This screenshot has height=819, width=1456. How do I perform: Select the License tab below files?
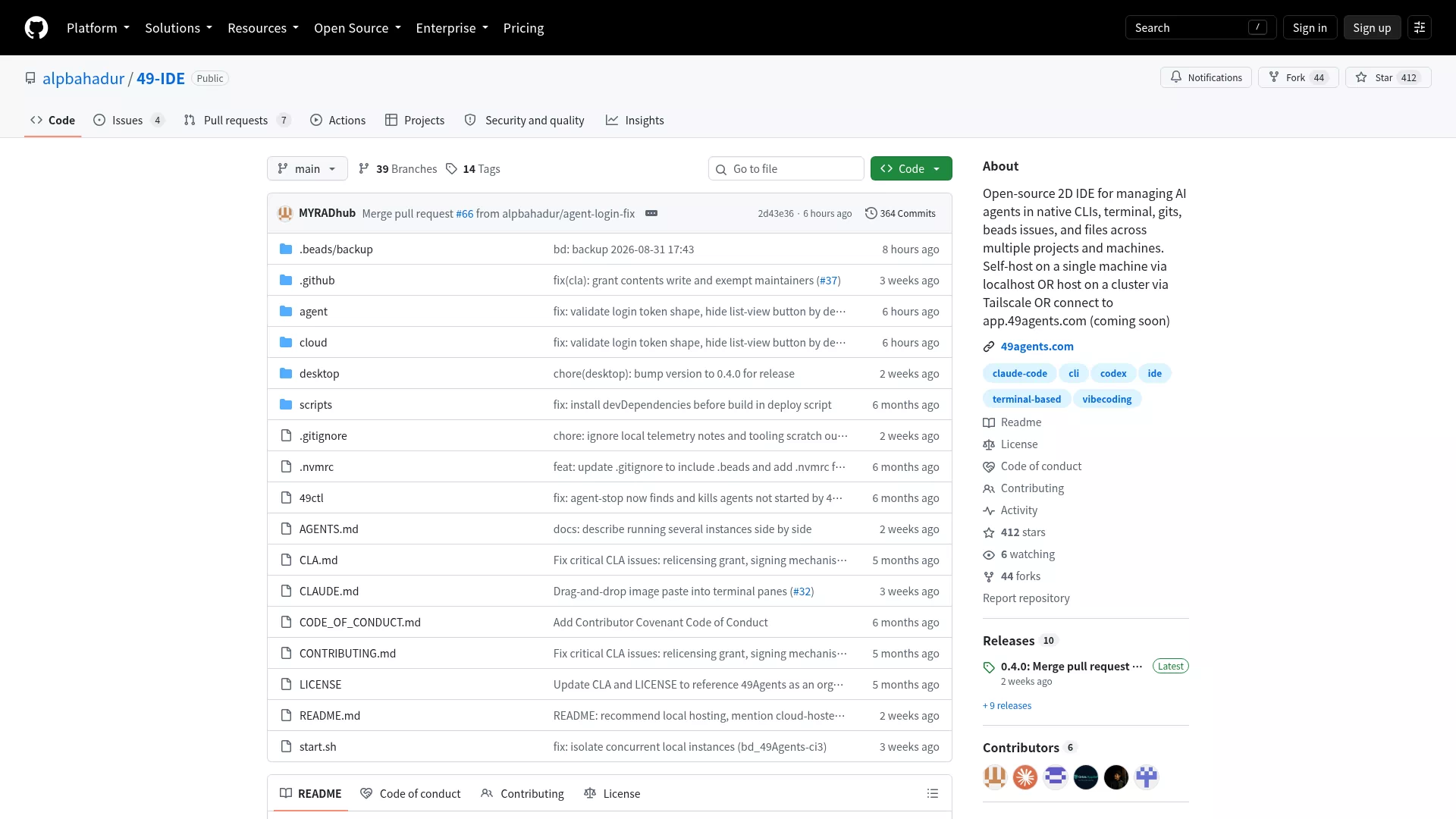[612, 794]
